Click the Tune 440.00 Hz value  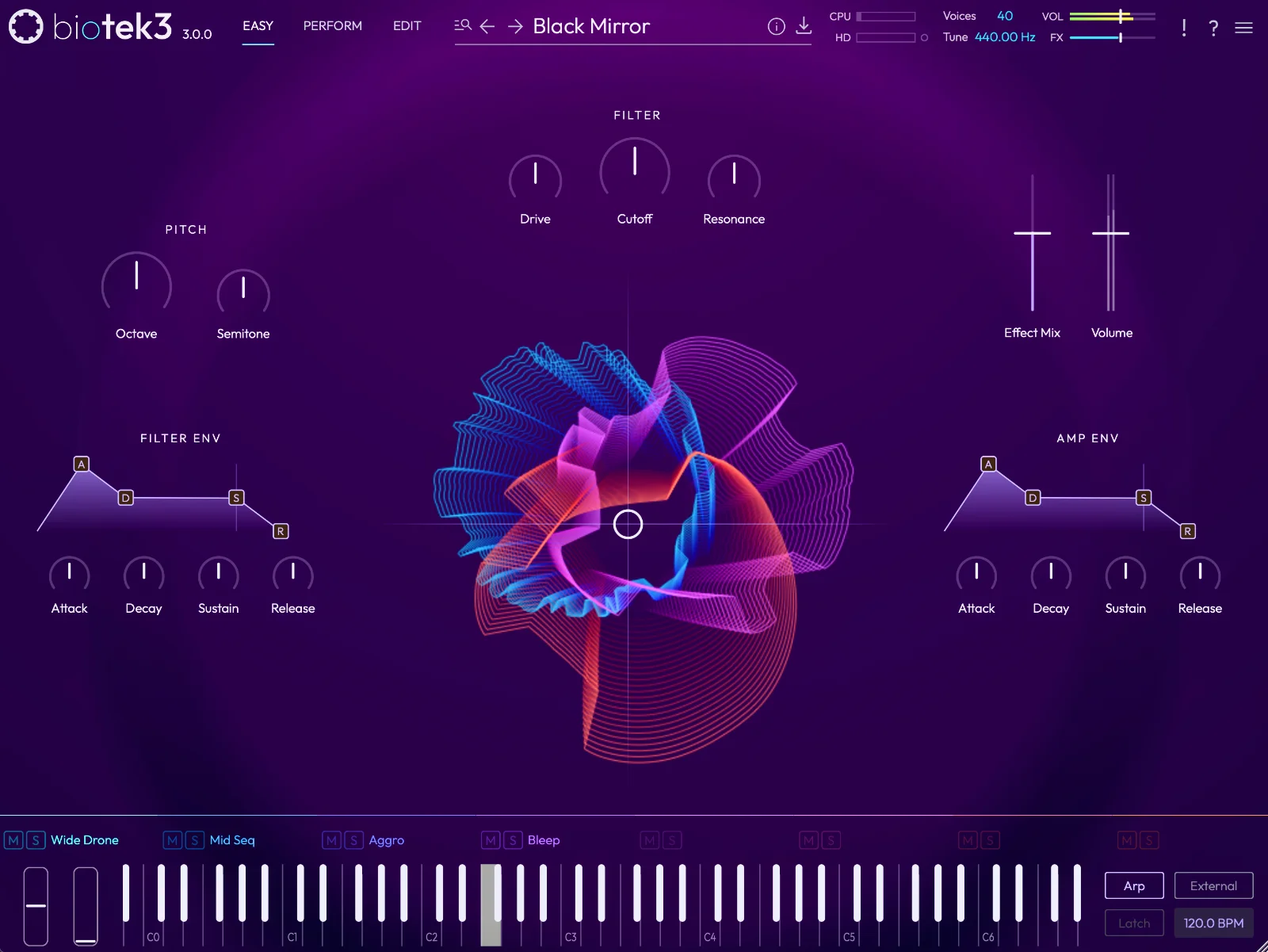1005,37
